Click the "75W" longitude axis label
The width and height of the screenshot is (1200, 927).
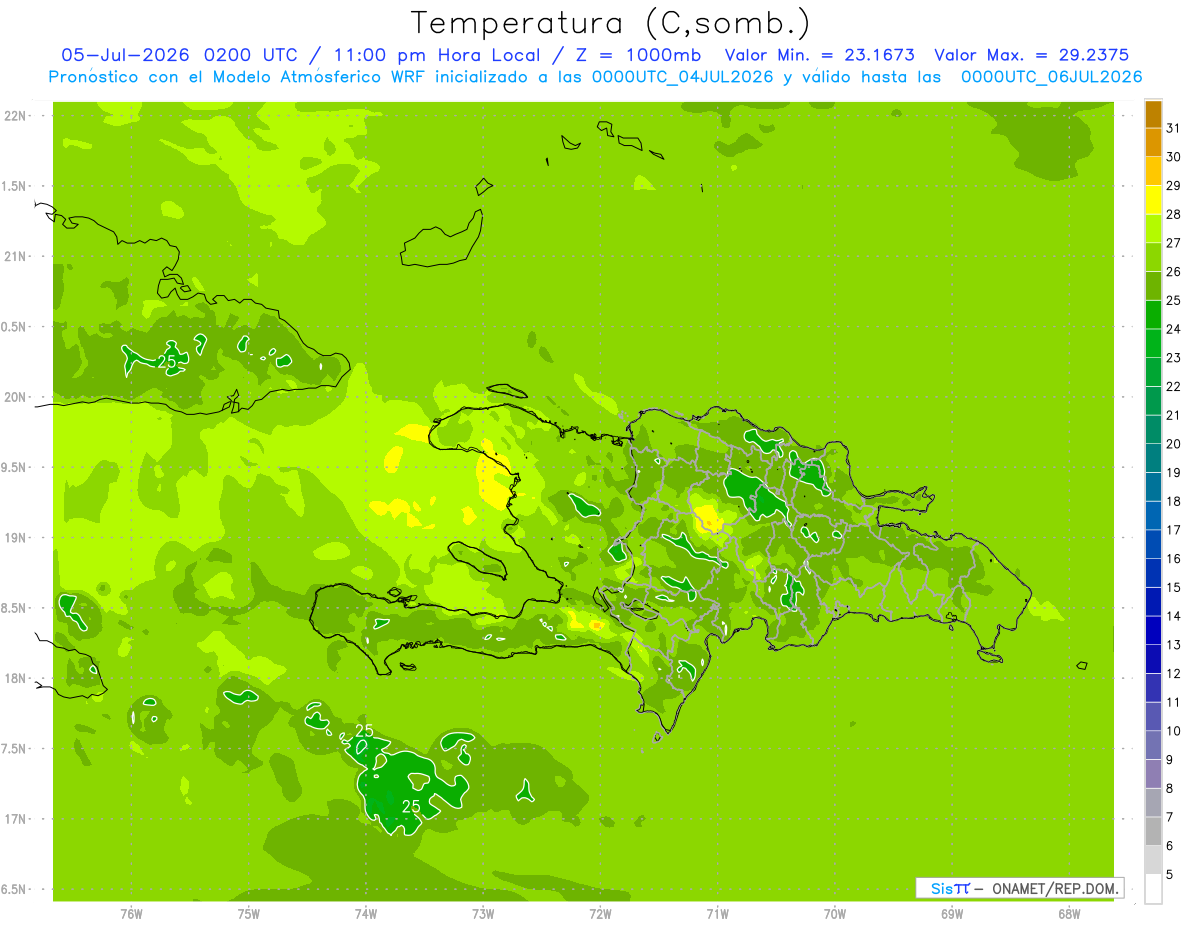pyautogui.click(x=249, y=913)
